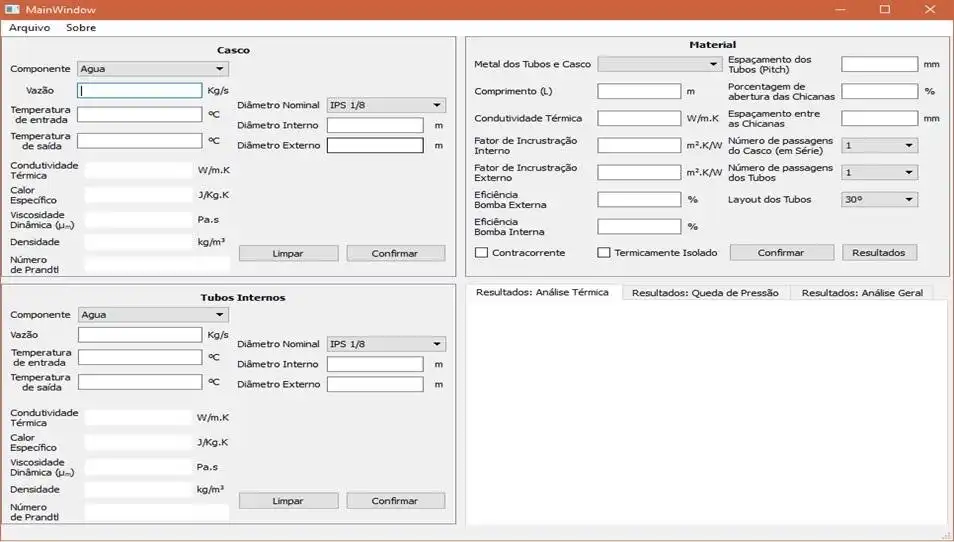Screen dimensions: 954x542
Task: Focus Tubos Internos Temperatura de entrada field
Action: [140, 357]
